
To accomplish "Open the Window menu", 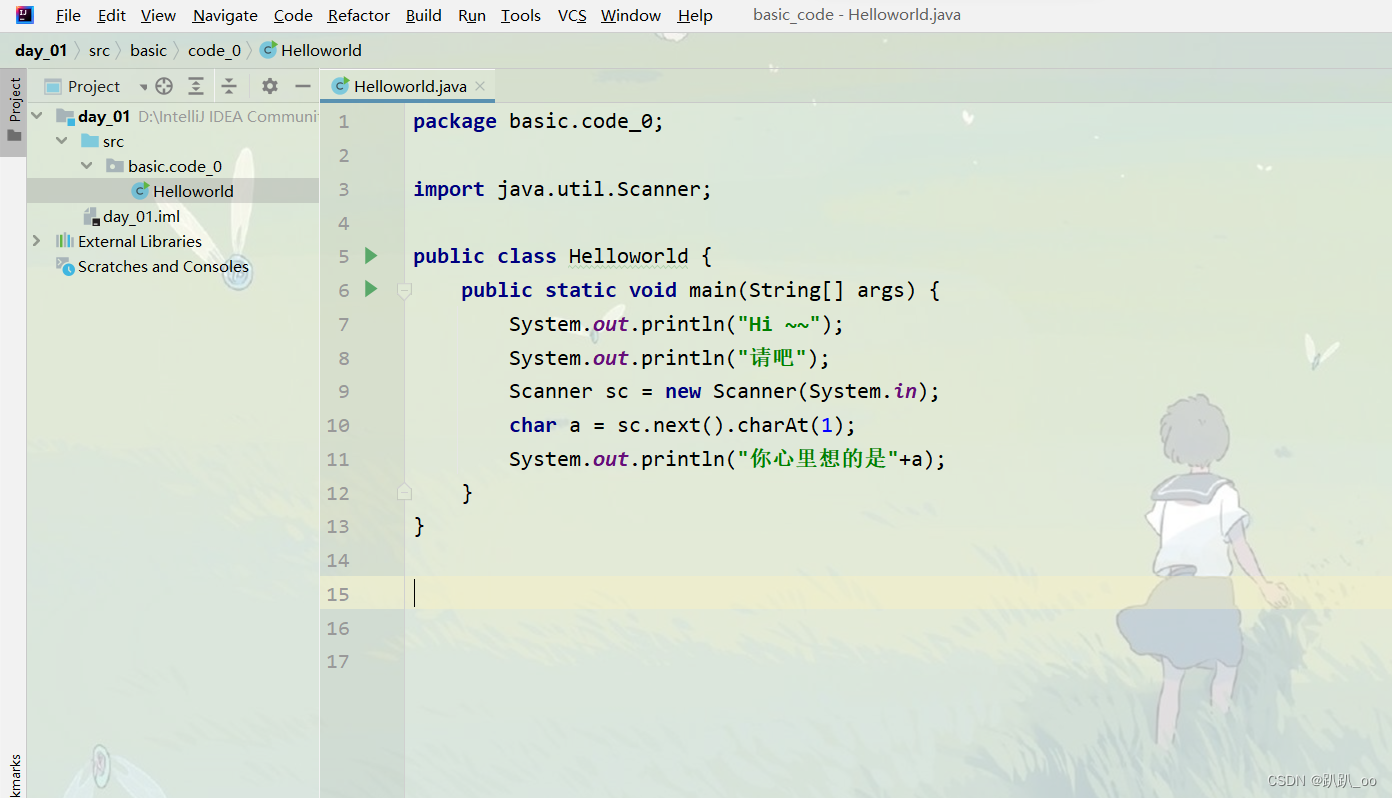I will coord(631,16).
